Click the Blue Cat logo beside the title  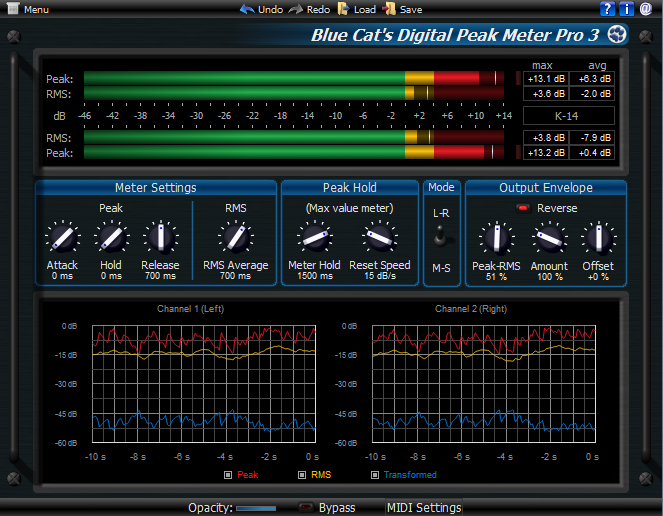[x=616, y=34]
